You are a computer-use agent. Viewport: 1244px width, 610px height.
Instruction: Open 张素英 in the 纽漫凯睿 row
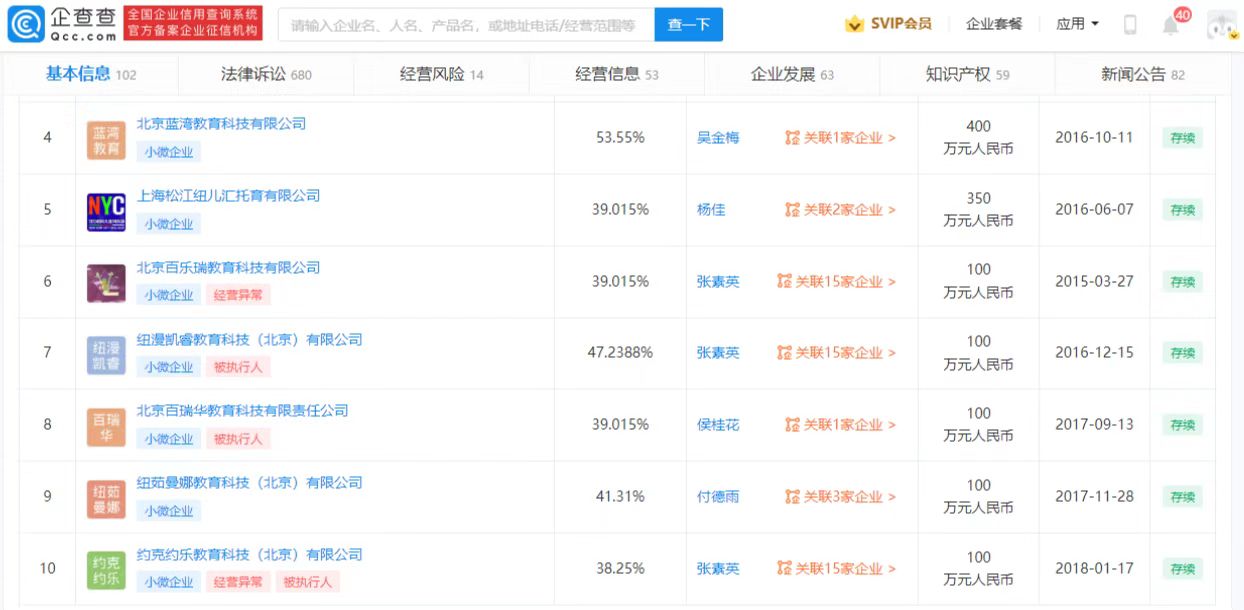(x=718, y=353)
